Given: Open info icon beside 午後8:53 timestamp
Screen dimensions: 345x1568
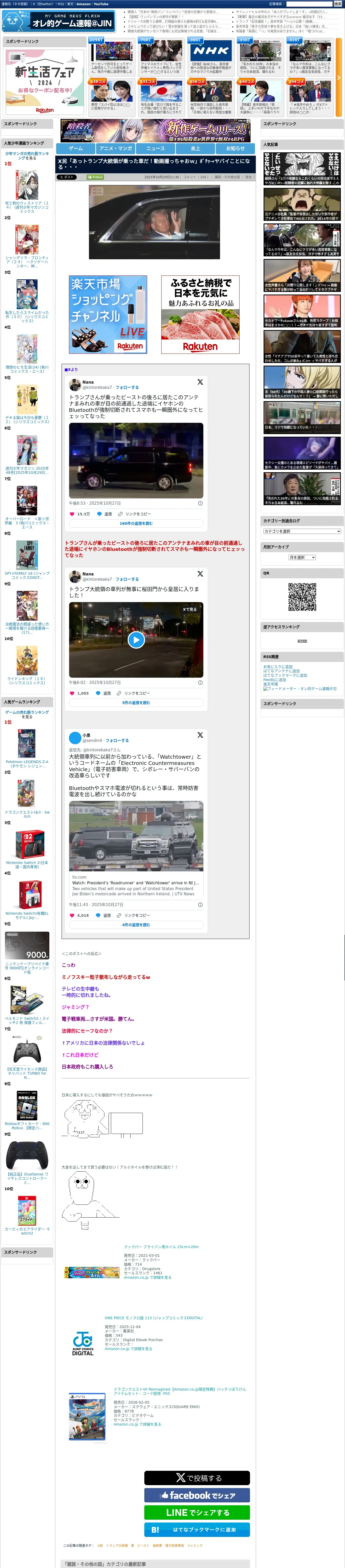Looking at the screenshot, I should point(200,503).
